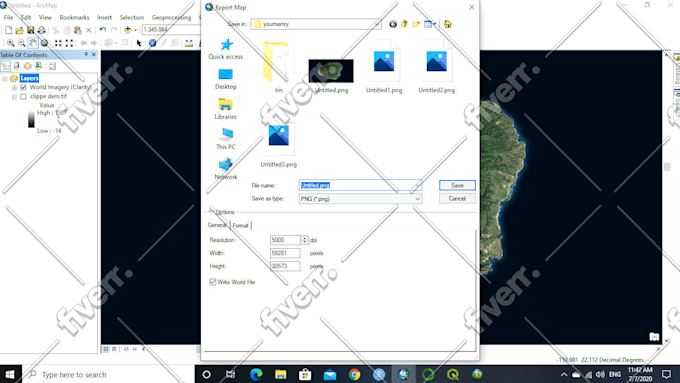Switch TOC to List By Drawing Order

(x=6, y=66)
